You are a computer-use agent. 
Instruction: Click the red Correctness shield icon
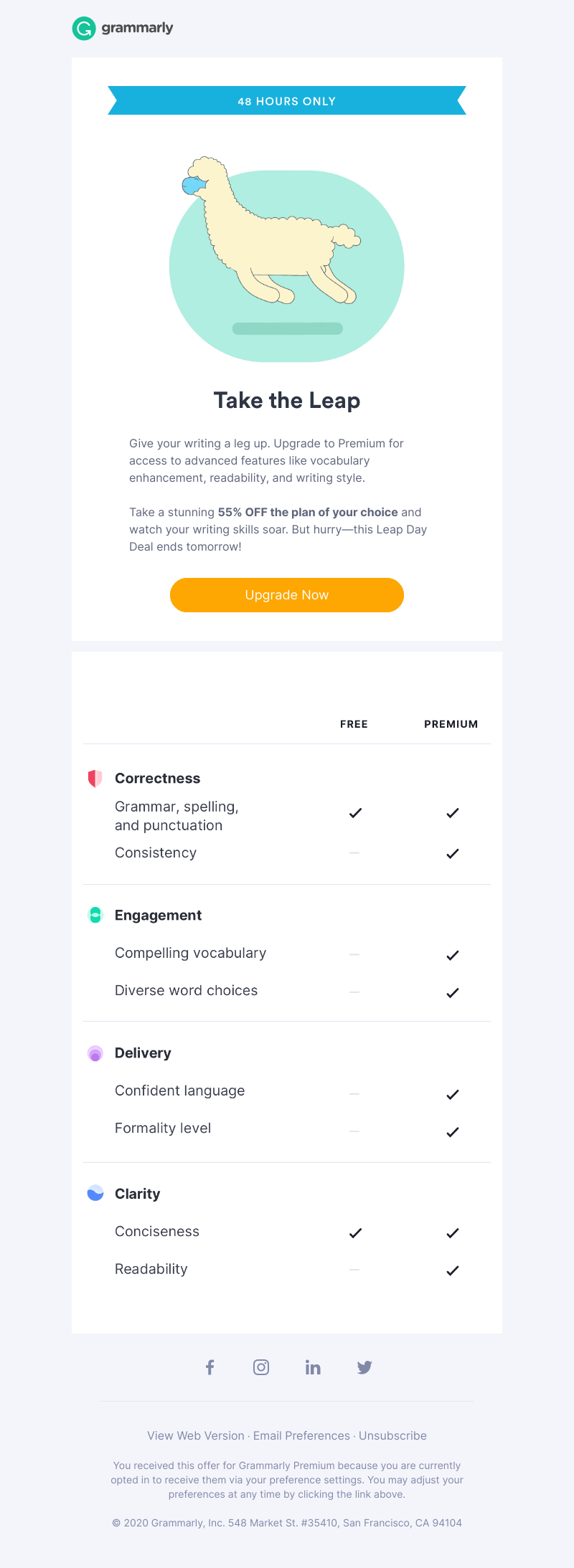point(95,779)
